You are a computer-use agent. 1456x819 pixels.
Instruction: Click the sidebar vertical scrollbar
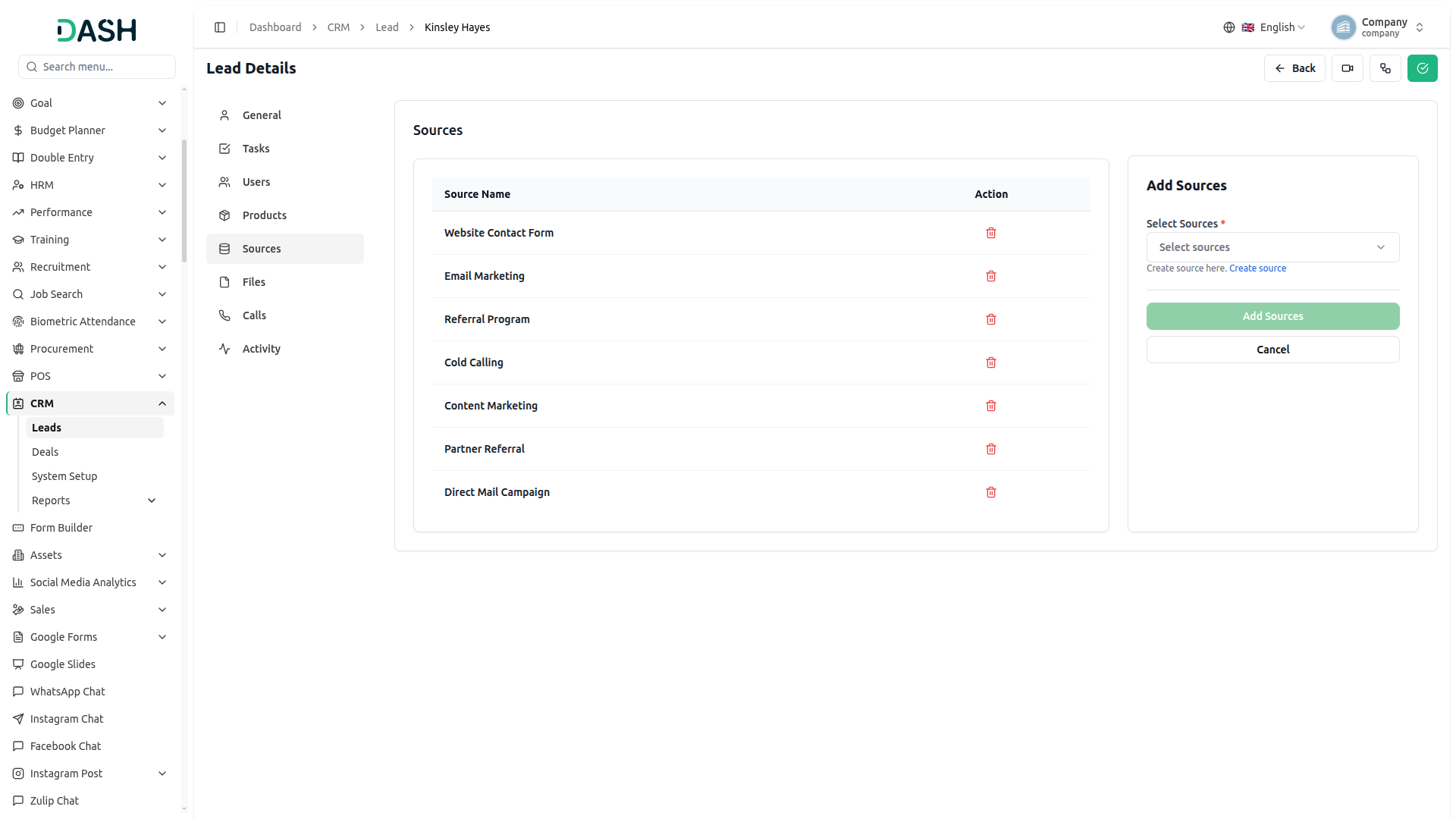184,201
